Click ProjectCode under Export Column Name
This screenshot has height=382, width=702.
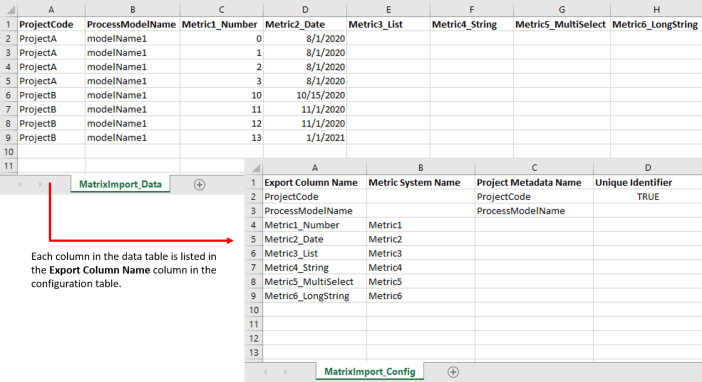click(x=314, y=197)
